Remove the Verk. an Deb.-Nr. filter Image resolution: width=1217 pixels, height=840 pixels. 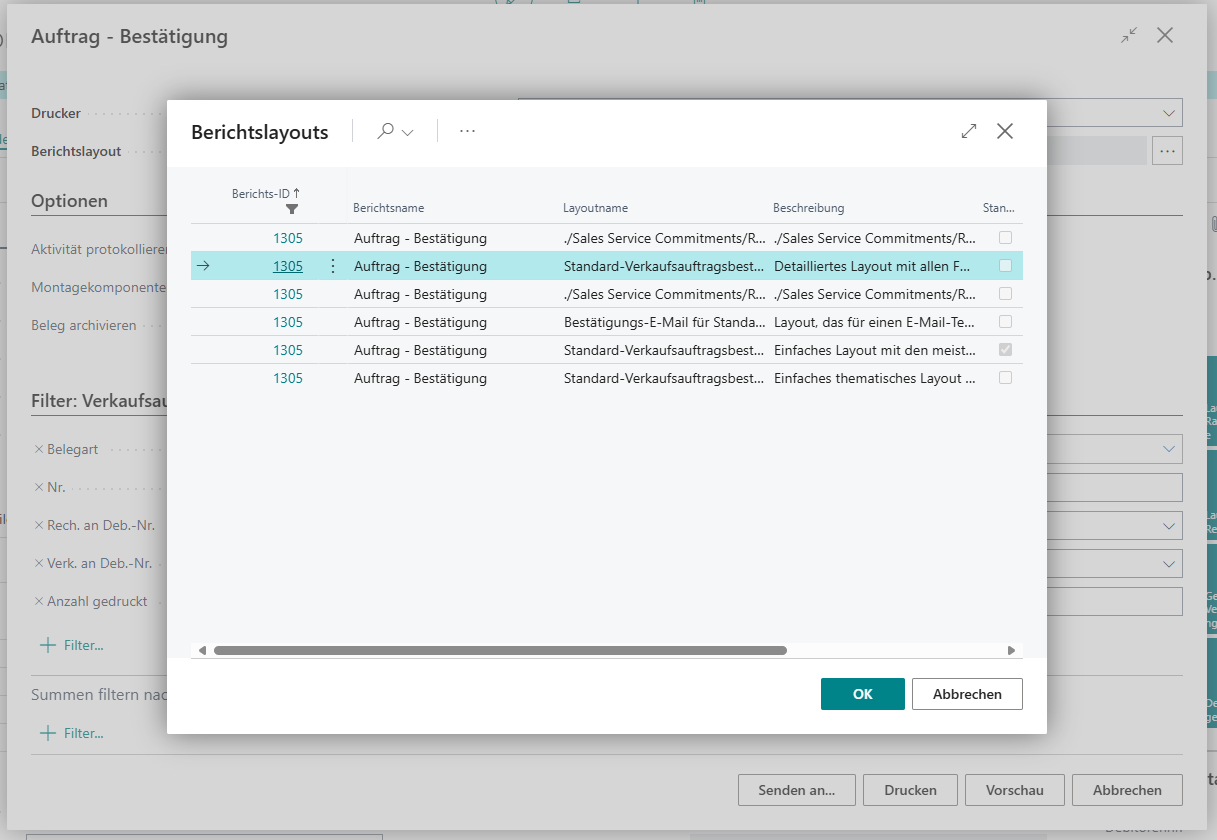click(x=39, y=563)
